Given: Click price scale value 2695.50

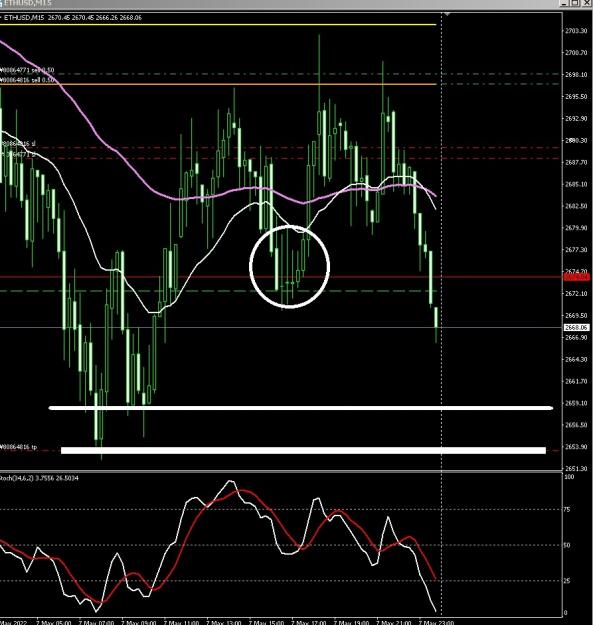Looking at the screenshot, I should (576, 96).
